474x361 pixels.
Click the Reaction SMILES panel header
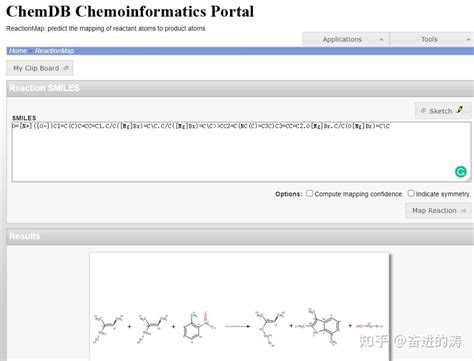coord(240,88)
